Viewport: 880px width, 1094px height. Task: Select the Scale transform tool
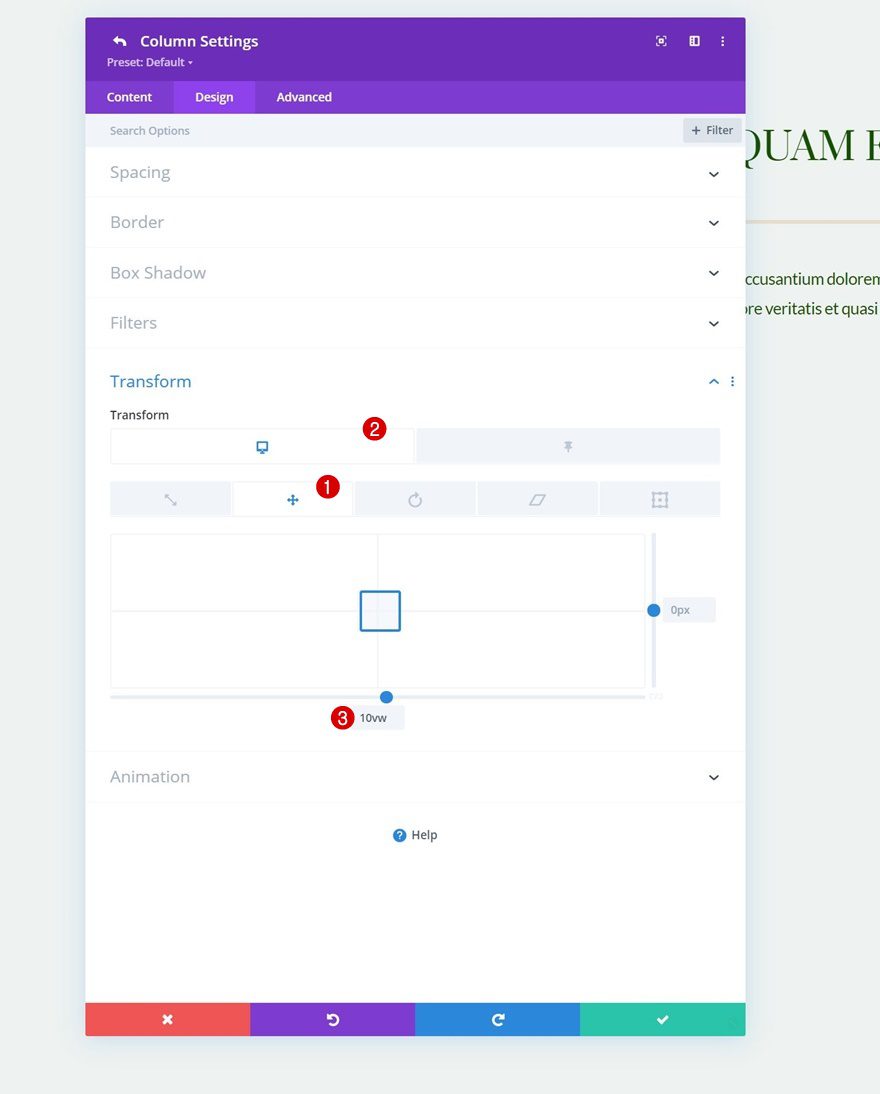point(169,499)
